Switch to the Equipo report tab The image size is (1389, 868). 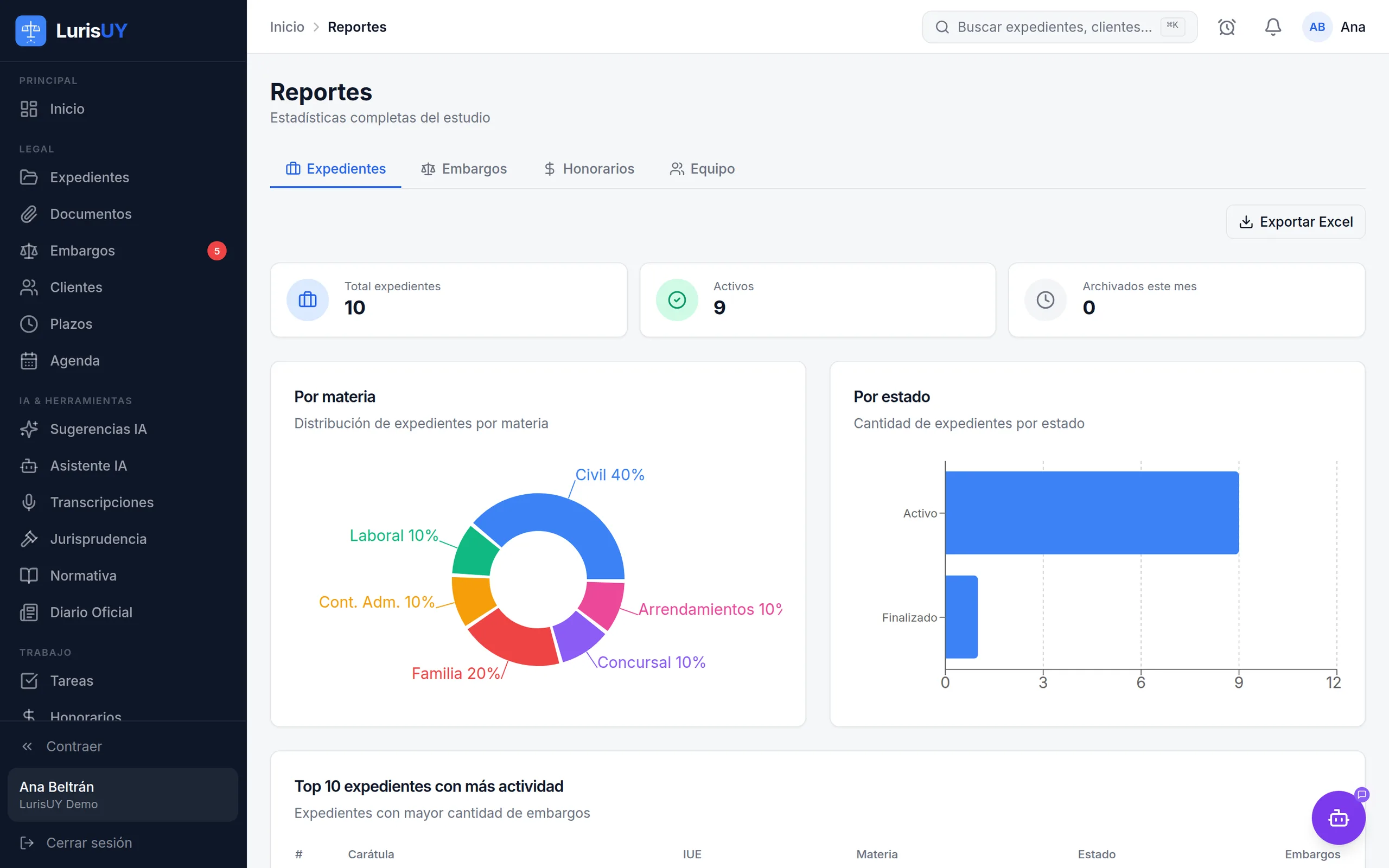point(702,169)
